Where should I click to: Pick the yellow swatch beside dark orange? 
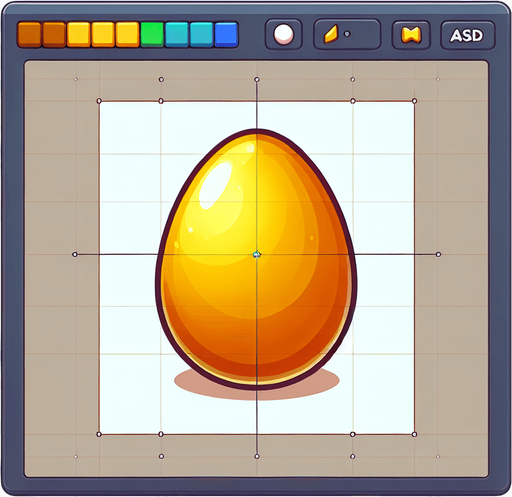79,34
